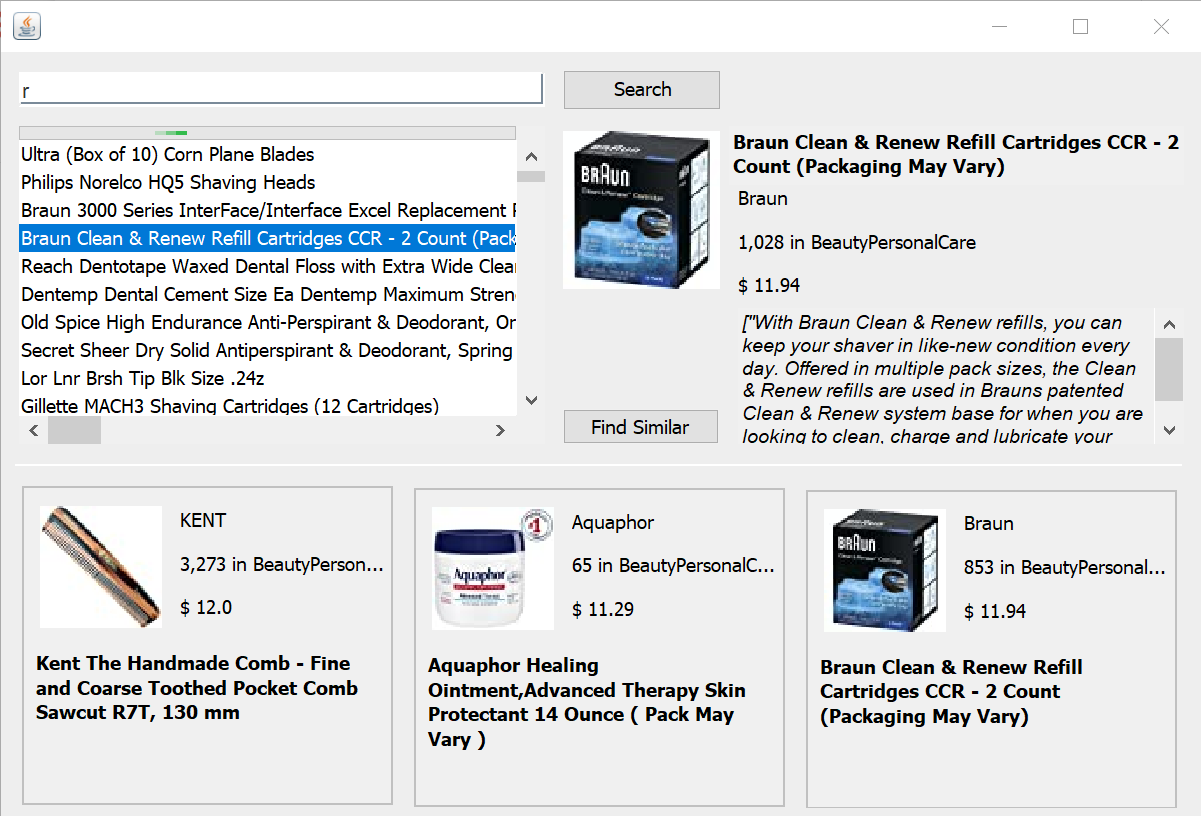Select Gillette MACH3 Shaving Cartridges row
Screen dimensions: 1201x816
click(268, 406)
